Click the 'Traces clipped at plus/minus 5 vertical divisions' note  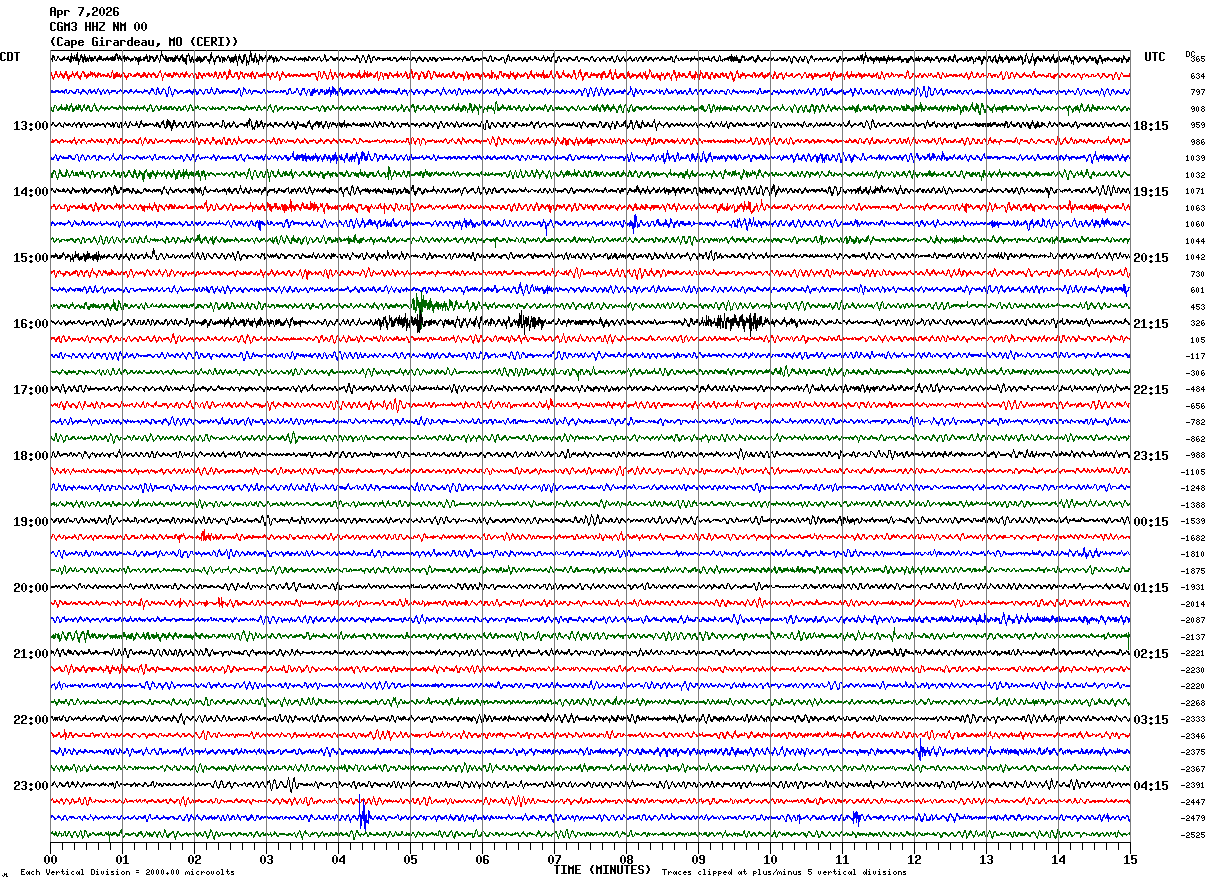click(x=784, y=872)
